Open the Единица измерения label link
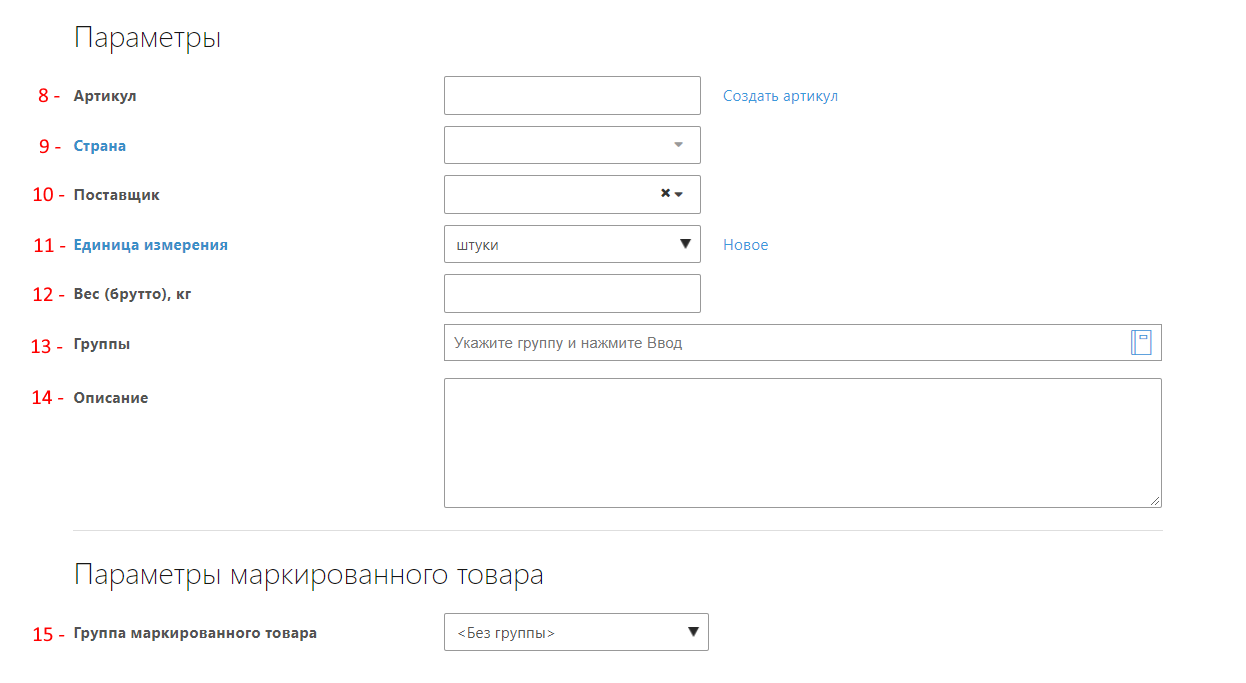 point(150,245)
